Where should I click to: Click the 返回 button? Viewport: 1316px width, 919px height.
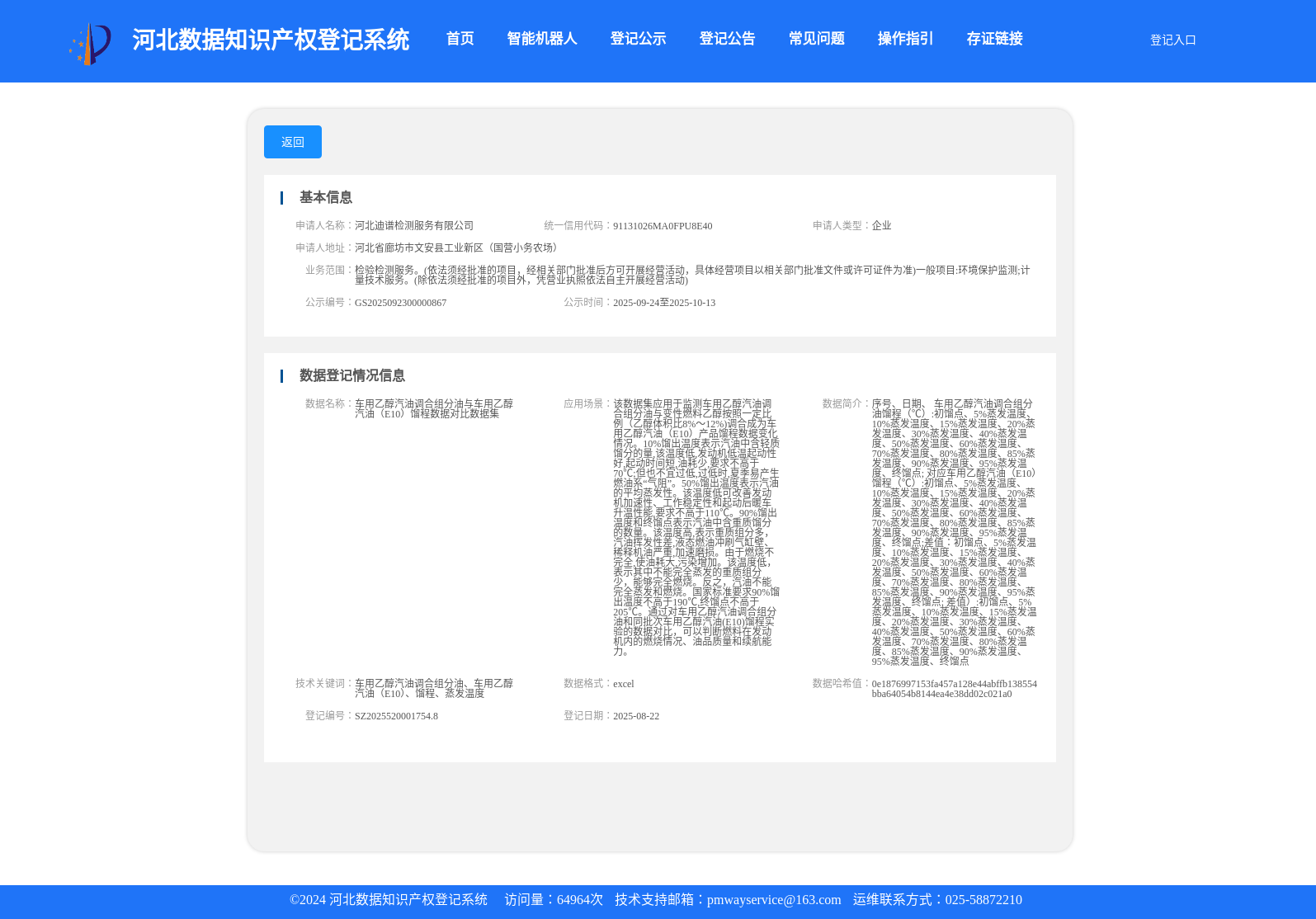coord(293,142)
